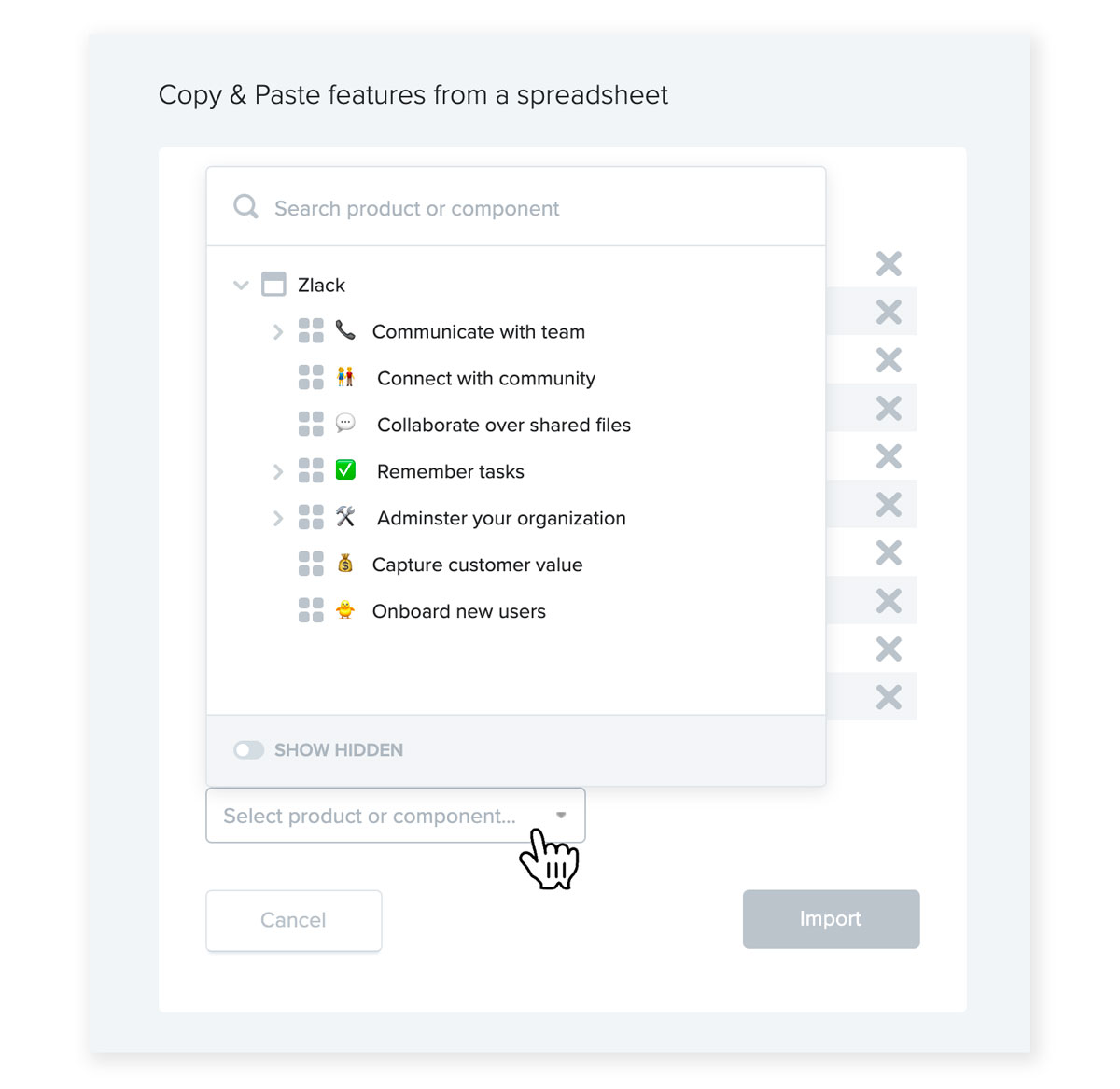The width and height of the screenshot is (1120, 1089).
Task: Focus the Search product or component field
Action: pos(516,207)
